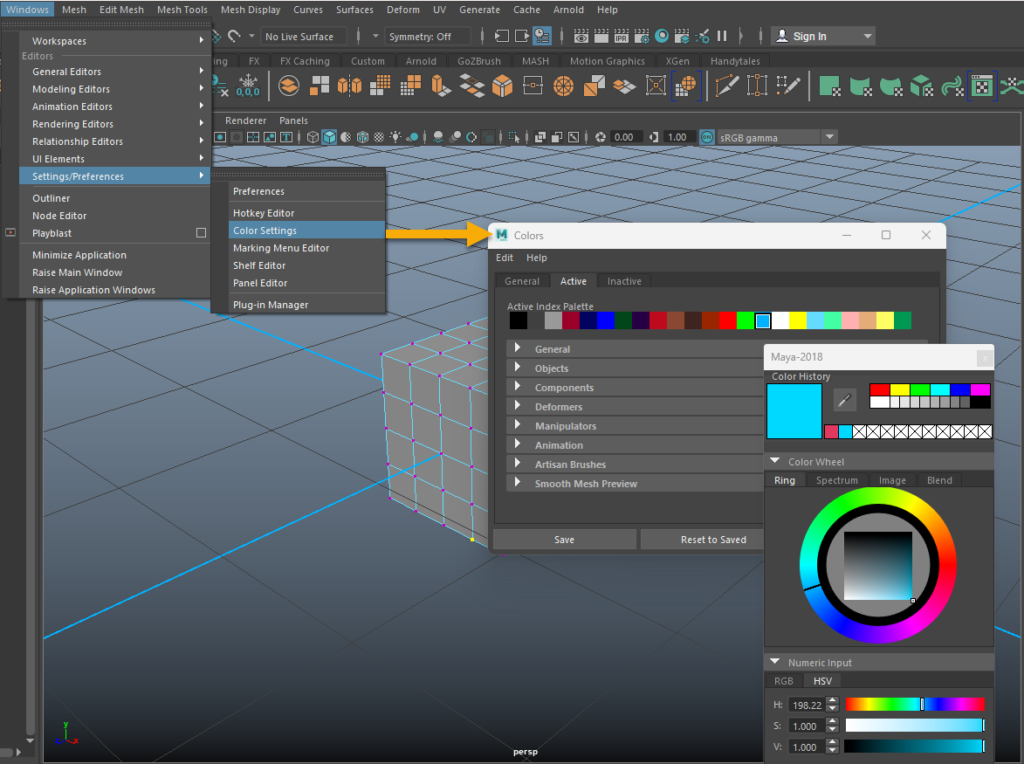The image size is (1024, 764).
Task: Toggle the highlighted smooth shade cube icon
Action: tap(329, 137)
